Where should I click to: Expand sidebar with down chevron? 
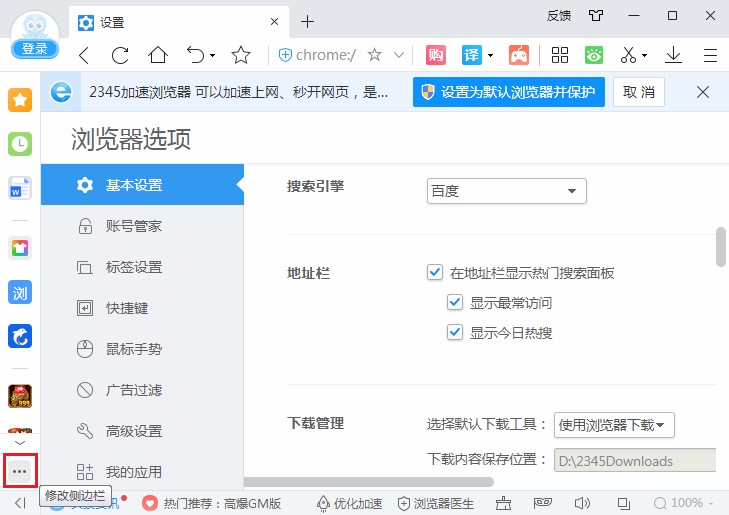(20, 442)
